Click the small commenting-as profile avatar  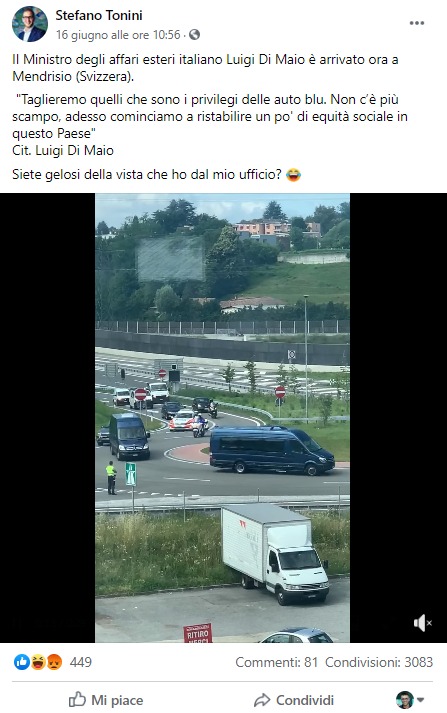point(405,700)
